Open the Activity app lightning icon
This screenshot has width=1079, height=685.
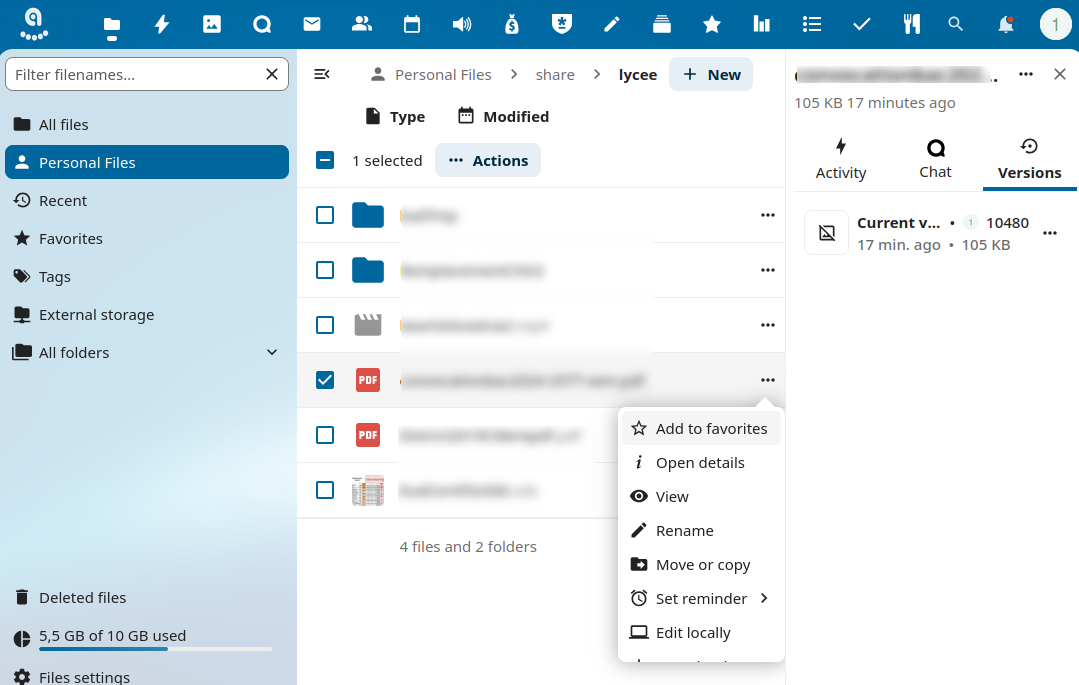[x=162, y=25]
